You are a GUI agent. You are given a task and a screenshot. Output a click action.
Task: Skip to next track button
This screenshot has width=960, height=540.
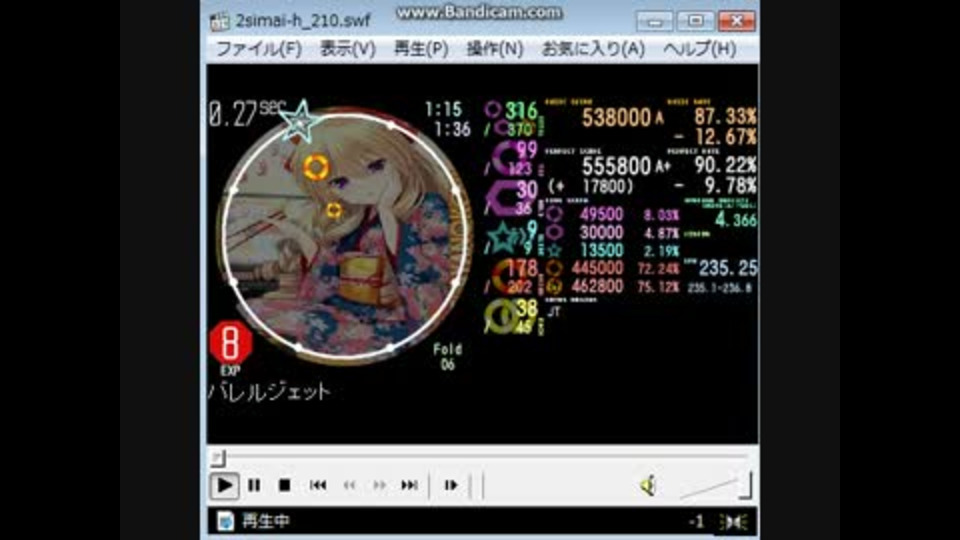tap(410, 486)
